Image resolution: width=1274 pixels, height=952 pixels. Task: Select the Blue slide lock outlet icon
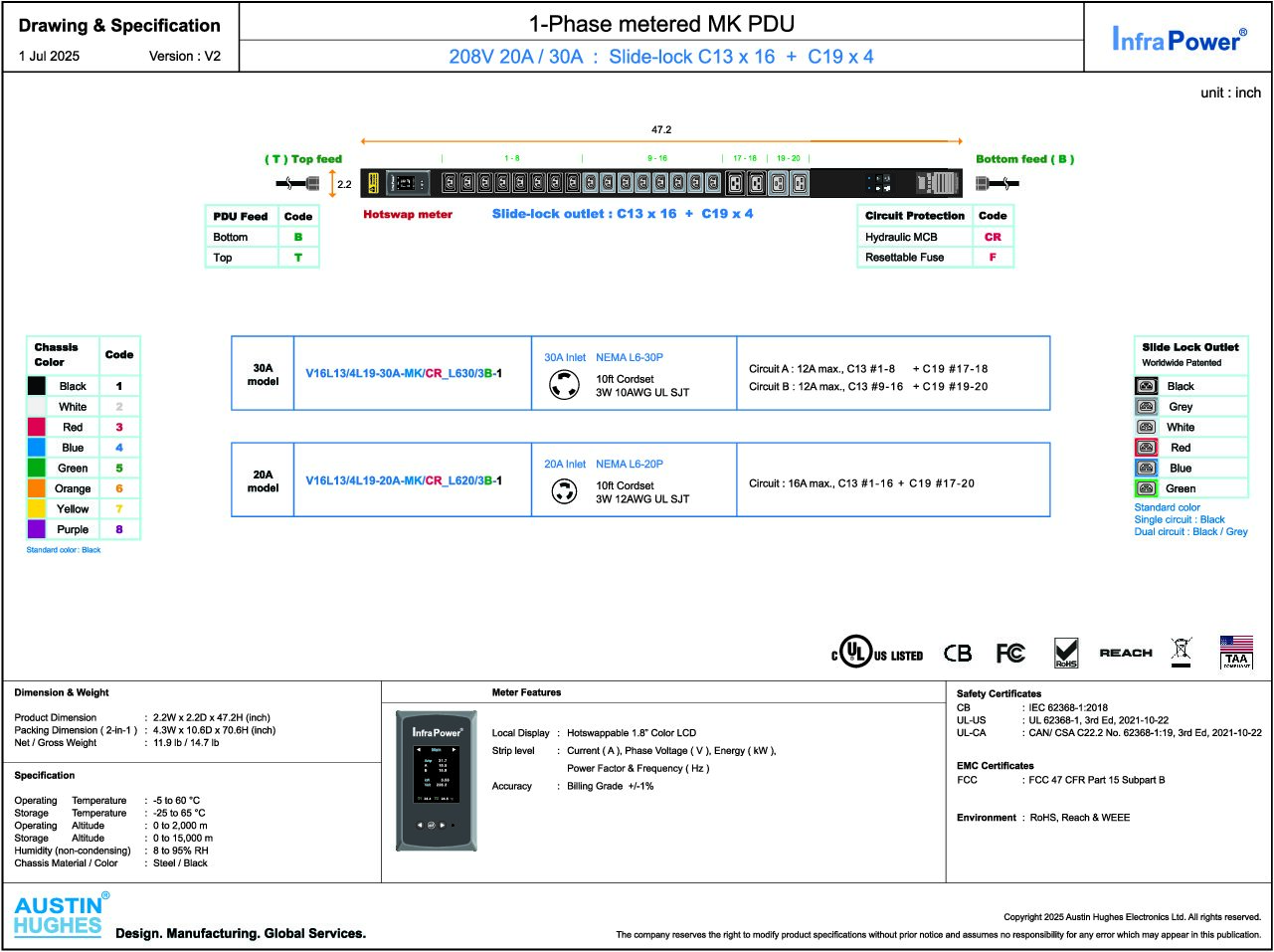point(1147,468)
